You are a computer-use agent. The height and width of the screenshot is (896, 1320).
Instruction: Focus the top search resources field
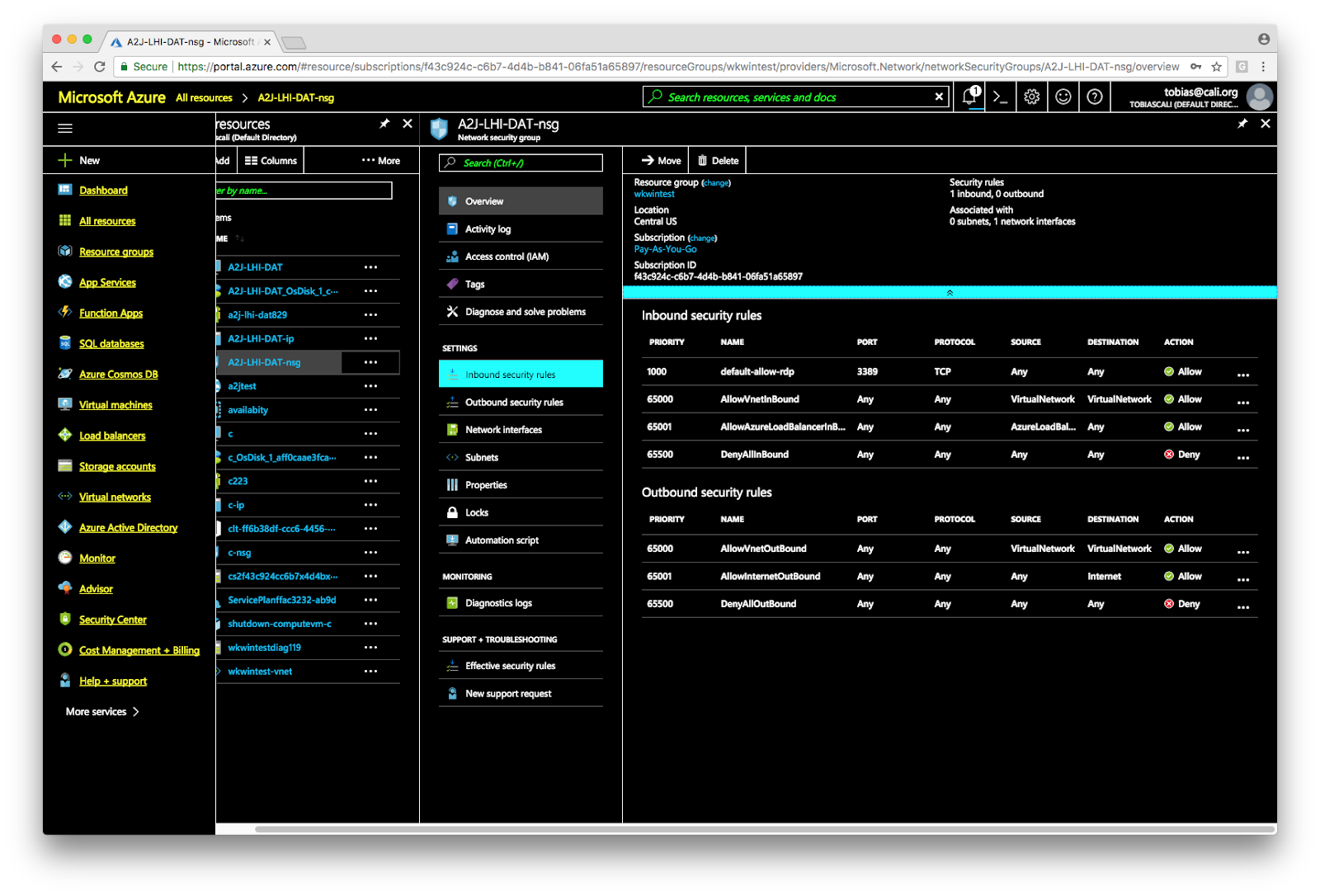point(795,97)
